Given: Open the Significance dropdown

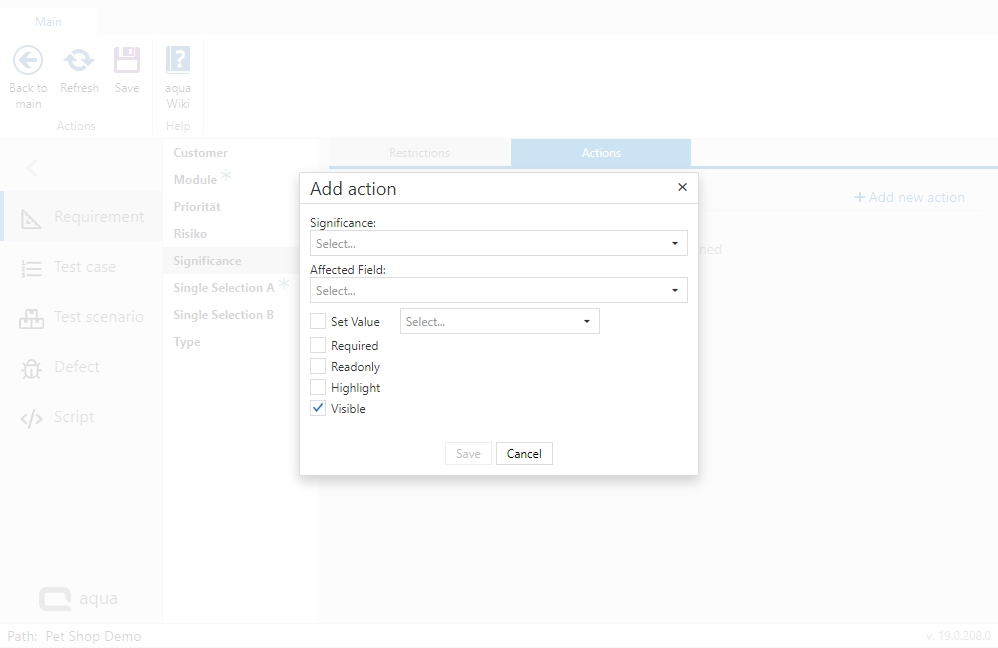Looking at the screenshot, I should 498,243.
